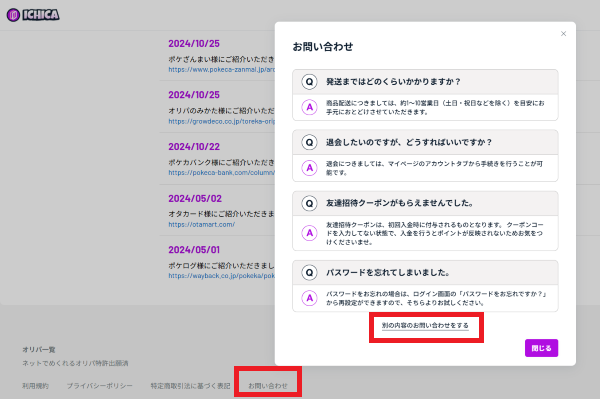This screenshot has height=399, width=600.
Task: Click the A icon of the 退会 answer
Action: pos(310,168)
